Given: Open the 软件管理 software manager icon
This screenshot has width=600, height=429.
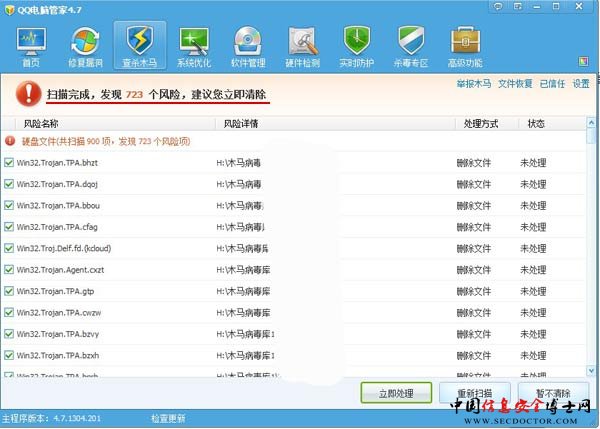Looking at the screenshot, I should (248, 46).
